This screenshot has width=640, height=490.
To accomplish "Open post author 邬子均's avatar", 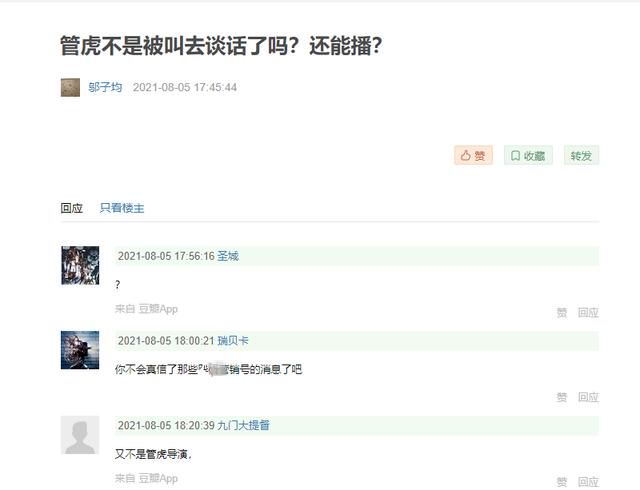I will click(x=70, y=87).
